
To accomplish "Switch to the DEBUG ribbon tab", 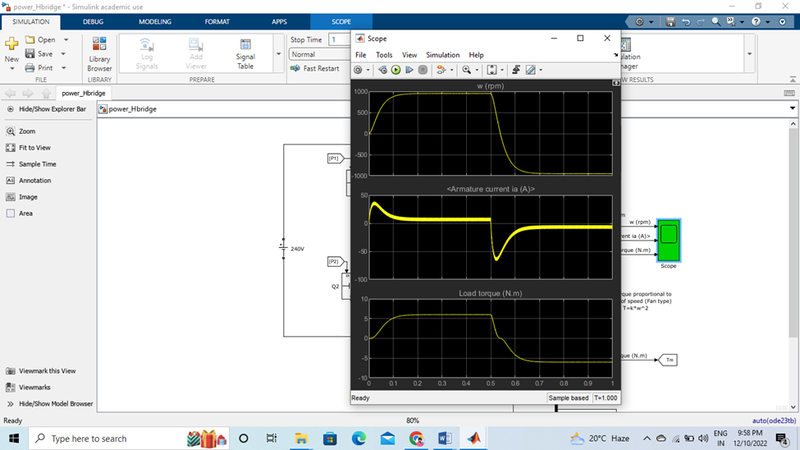I will coord(93,22).
